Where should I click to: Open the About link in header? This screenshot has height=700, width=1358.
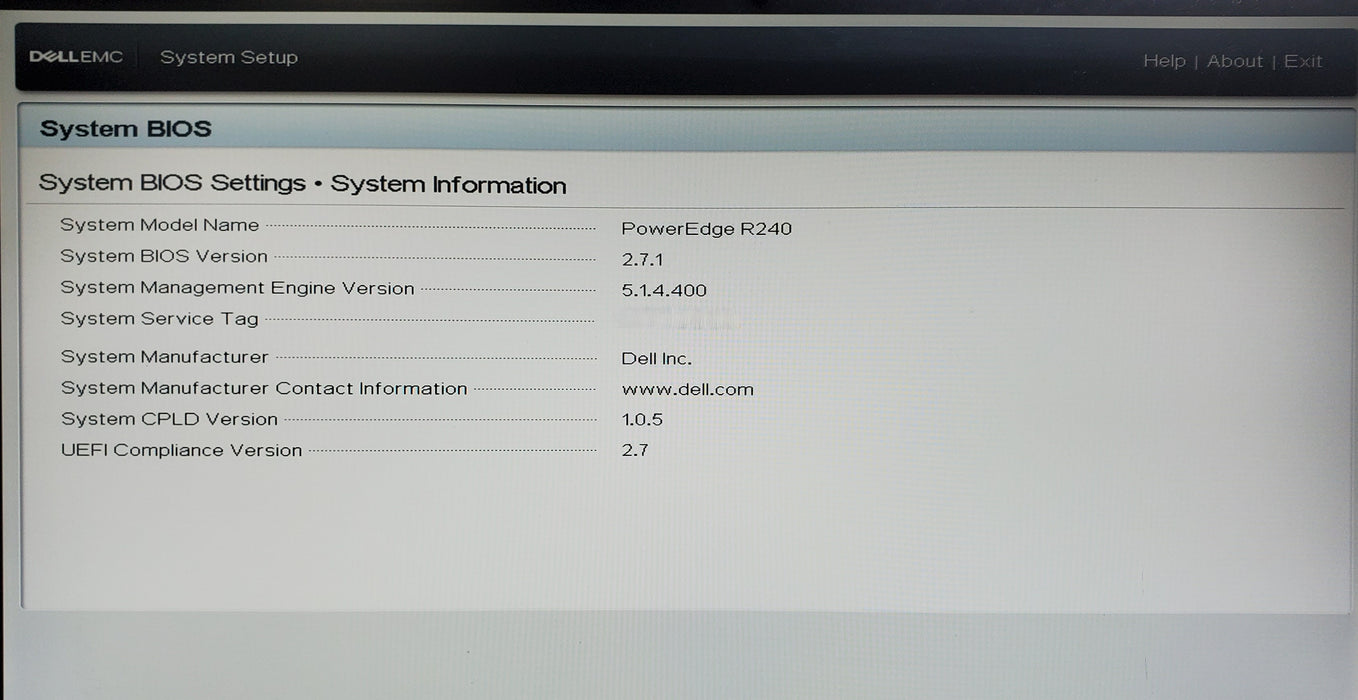click(1235, 61)
